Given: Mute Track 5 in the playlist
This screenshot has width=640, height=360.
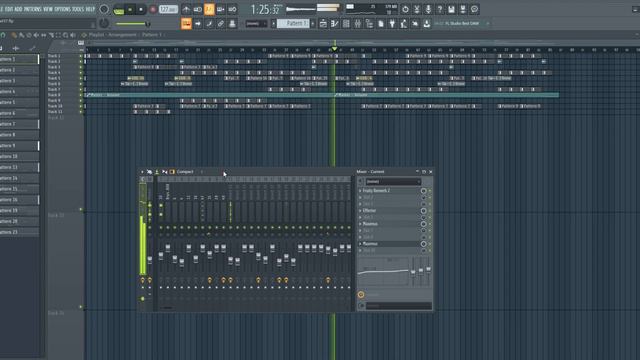Looking at the screenshot, I should point(81,78).
